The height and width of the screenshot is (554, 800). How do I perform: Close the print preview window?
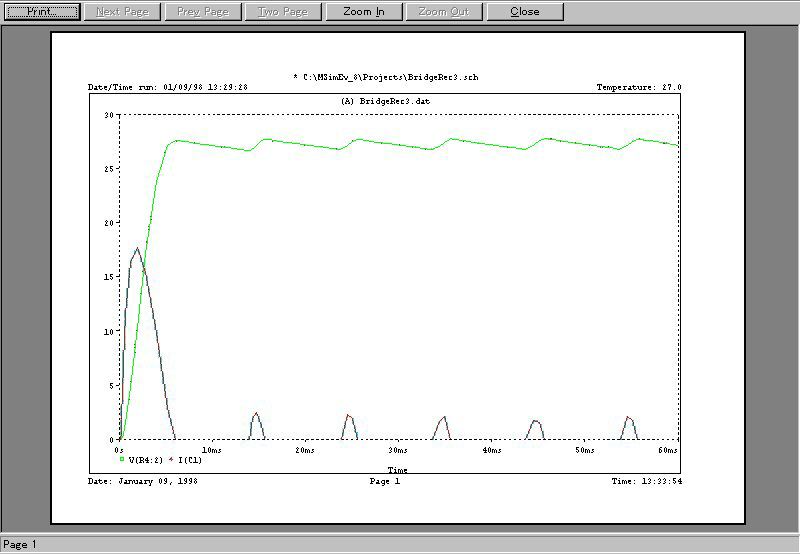coord(525,12)
